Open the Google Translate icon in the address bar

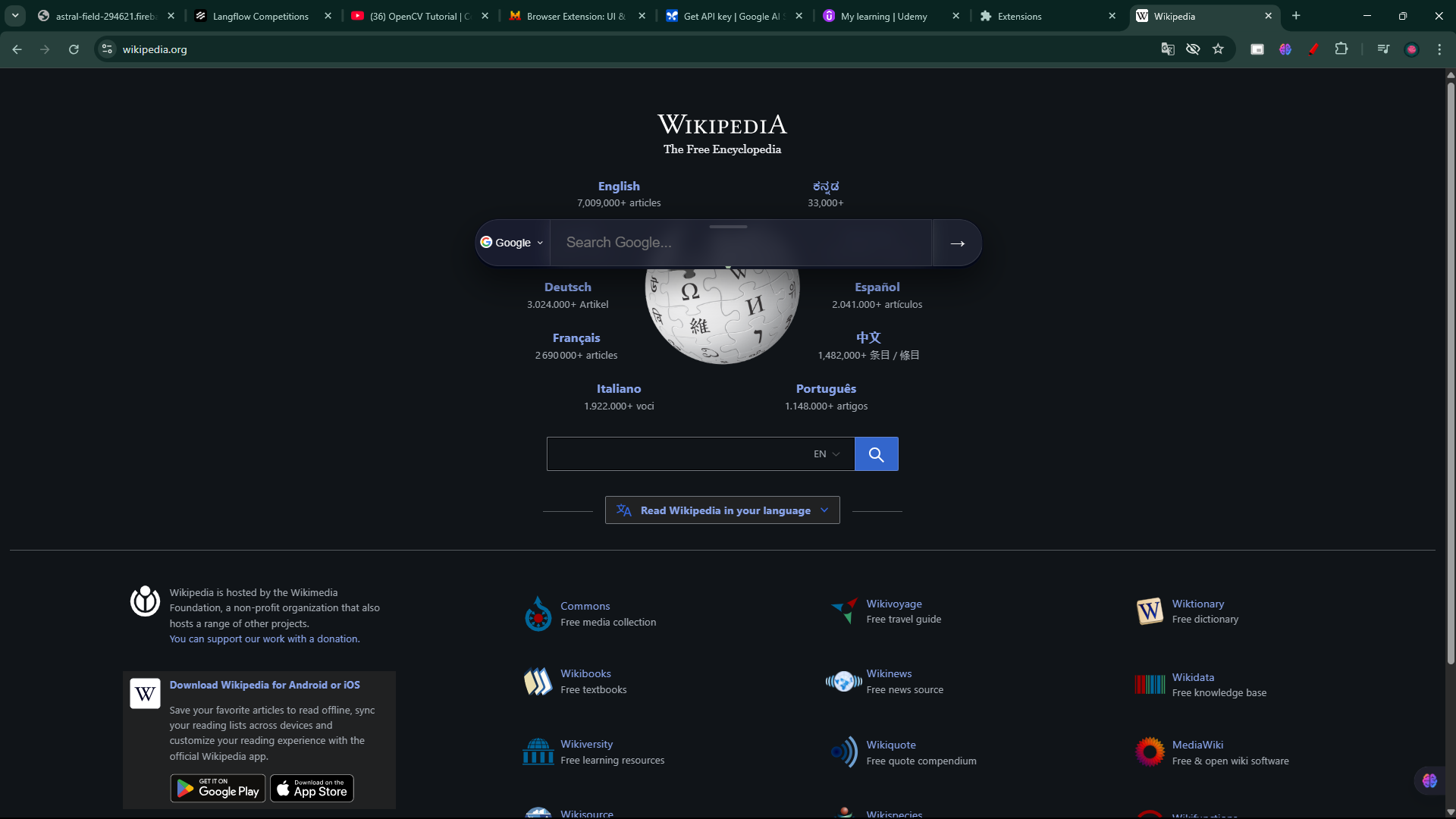tap(1168, 49)
